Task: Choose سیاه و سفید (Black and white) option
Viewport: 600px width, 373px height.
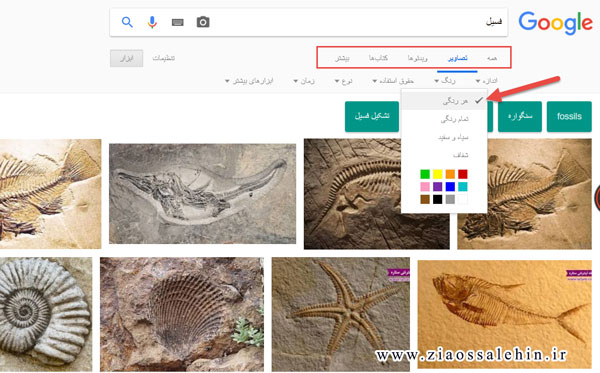Action: click(444, 137)
